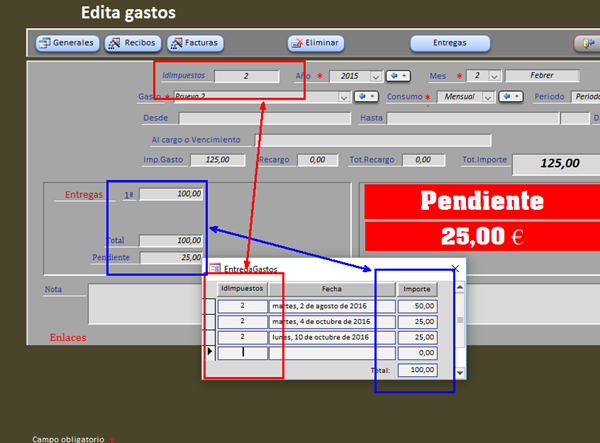Click the Pendiente field 25,00
Image resolution: width=600 pixels, height=443 pixels.
pos(171,258)
